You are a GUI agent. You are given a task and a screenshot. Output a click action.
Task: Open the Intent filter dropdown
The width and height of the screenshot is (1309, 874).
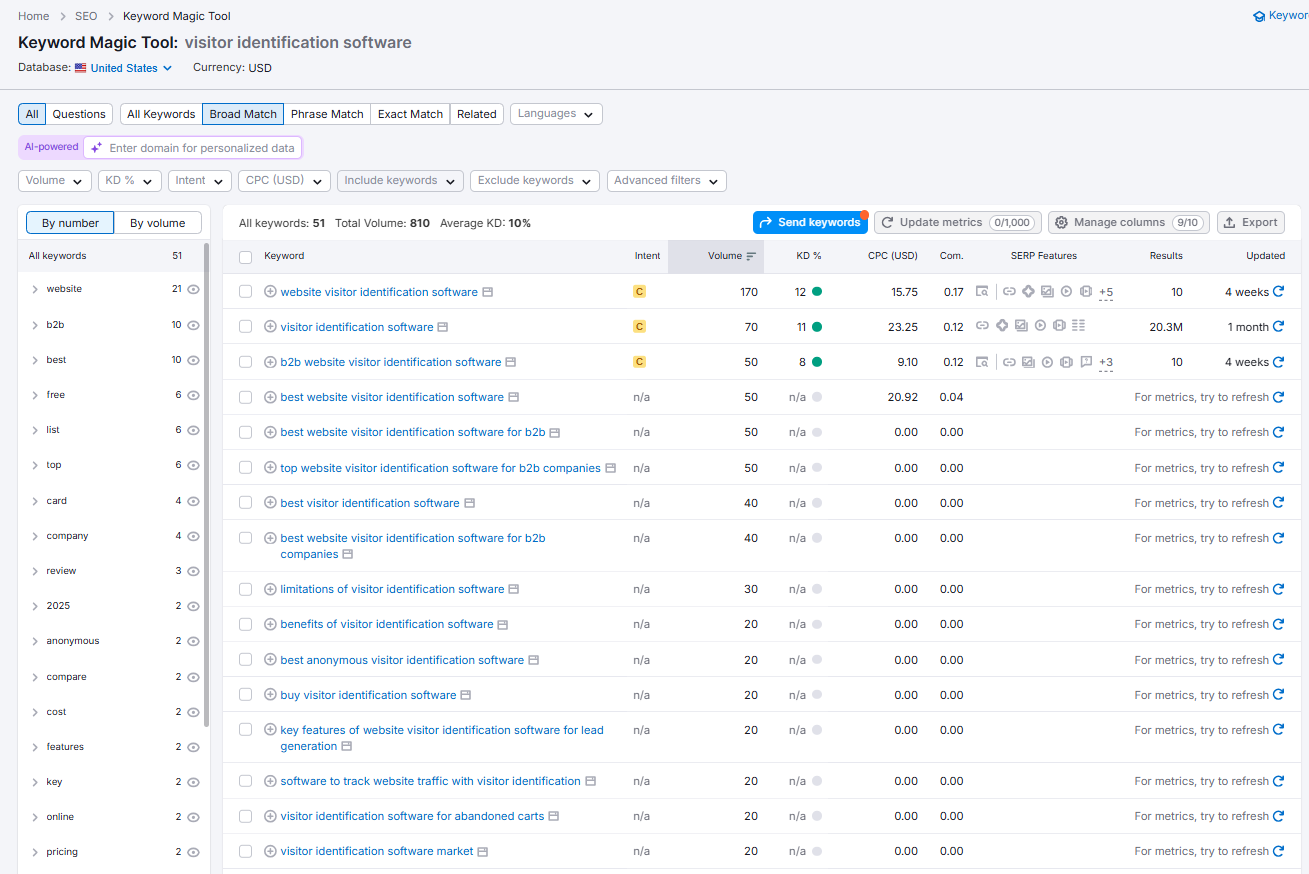[200, 181]
